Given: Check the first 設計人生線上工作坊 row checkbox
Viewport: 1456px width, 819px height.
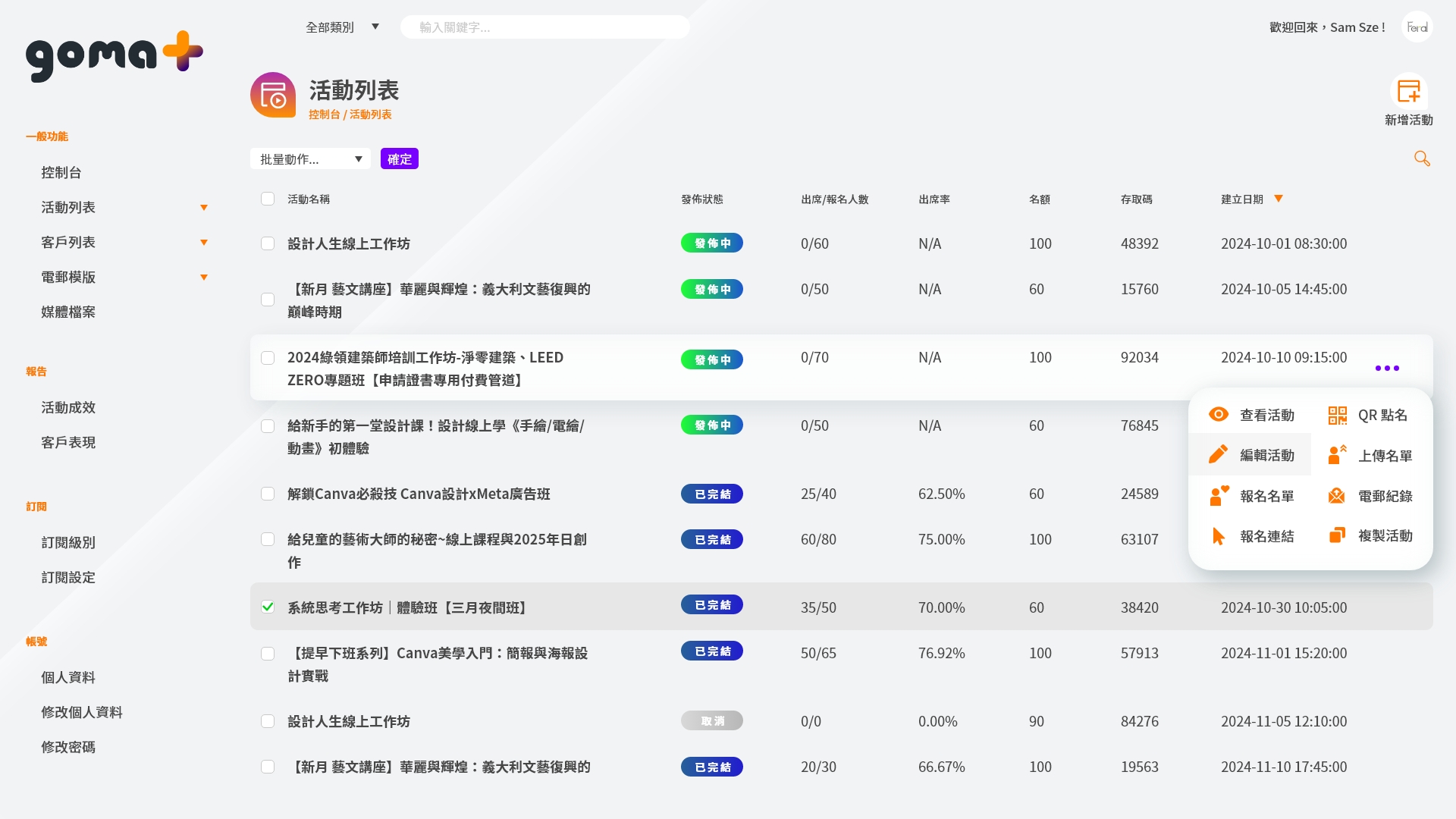Looking at the screenshot, I should coord(268,243).
